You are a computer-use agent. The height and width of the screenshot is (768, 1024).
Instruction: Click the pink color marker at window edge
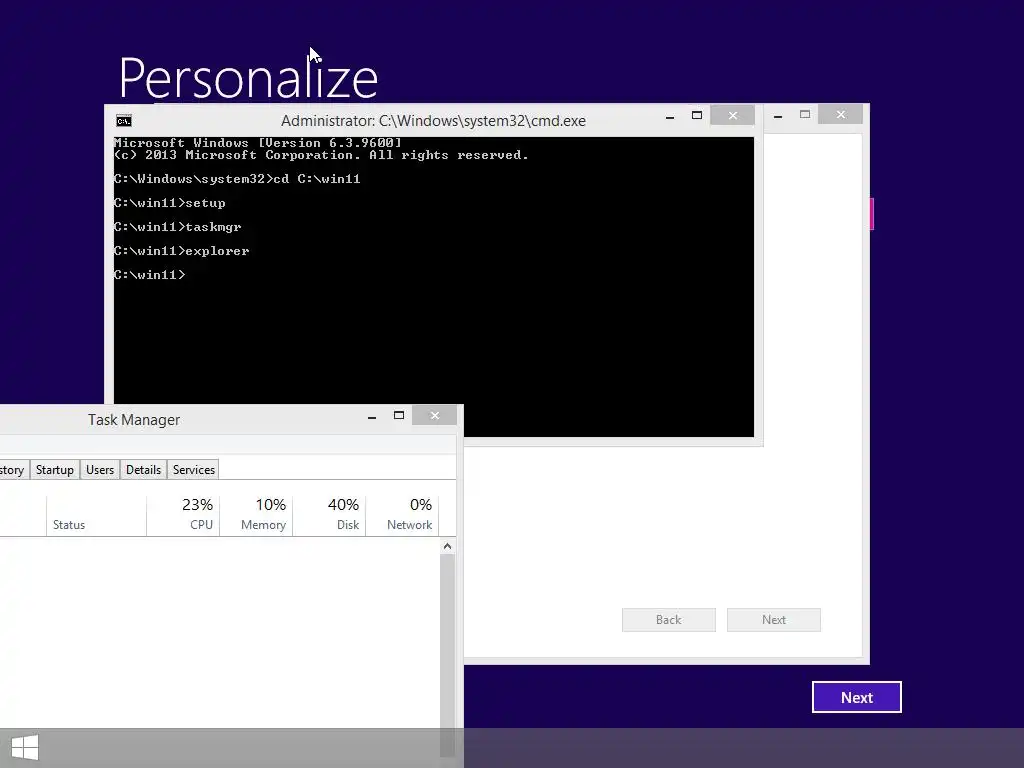tap(872, 214)
